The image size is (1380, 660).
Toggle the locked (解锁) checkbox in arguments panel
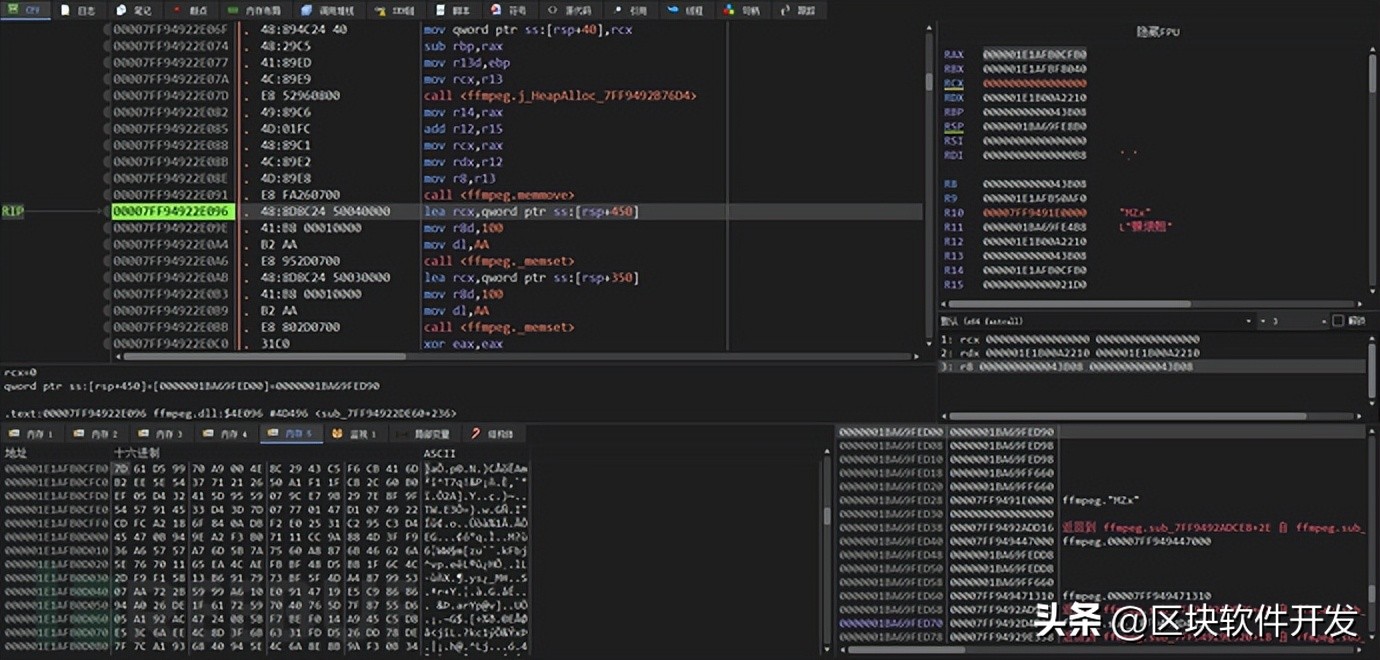tap(1338, 321)
